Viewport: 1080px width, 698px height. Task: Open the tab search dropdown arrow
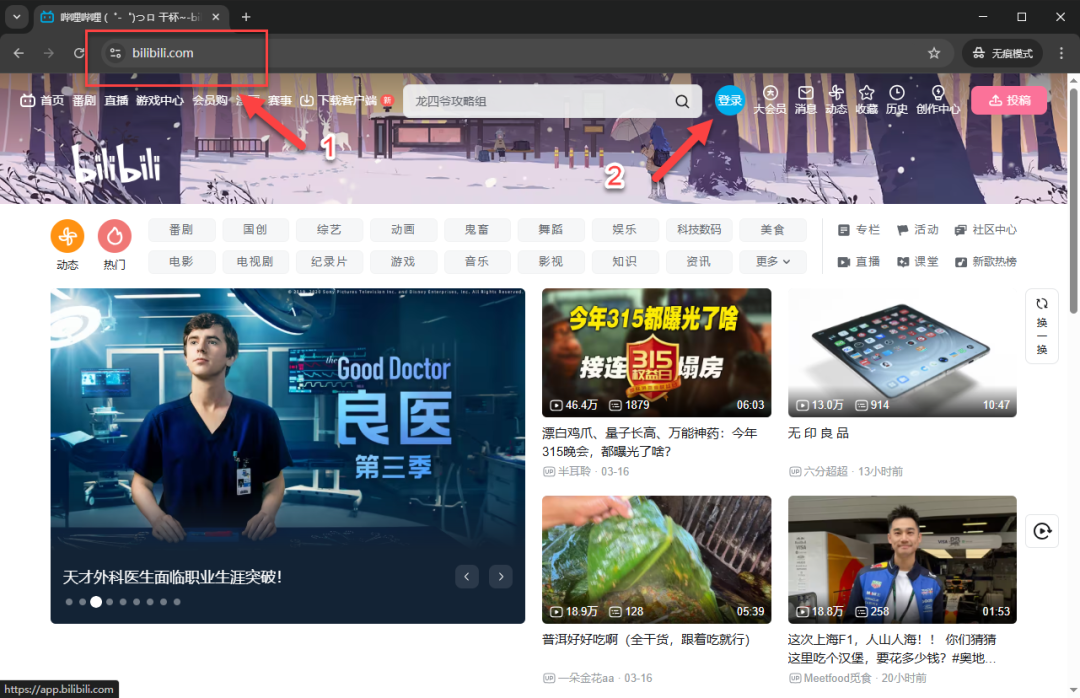(16, 17)
